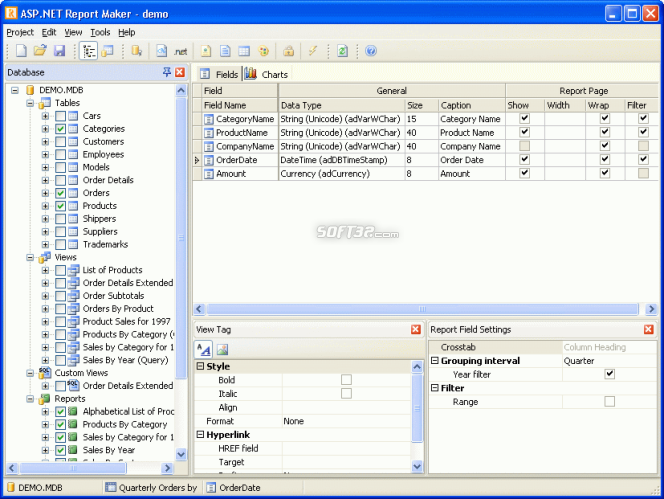Click the database table toolbar icon
The height and width of the screenshot is (499, 664).
click(x=108, y=51)
